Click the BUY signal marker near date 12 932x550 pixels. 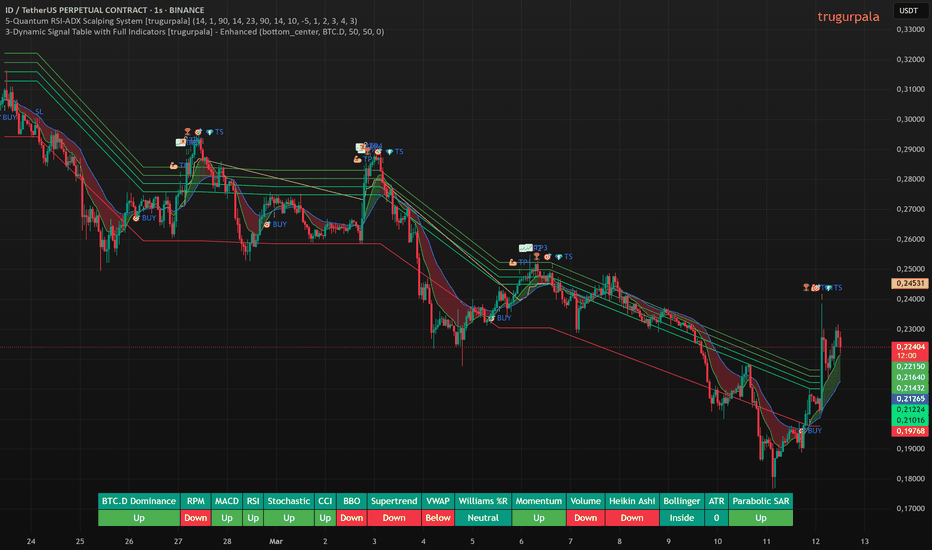pos(810,430)
